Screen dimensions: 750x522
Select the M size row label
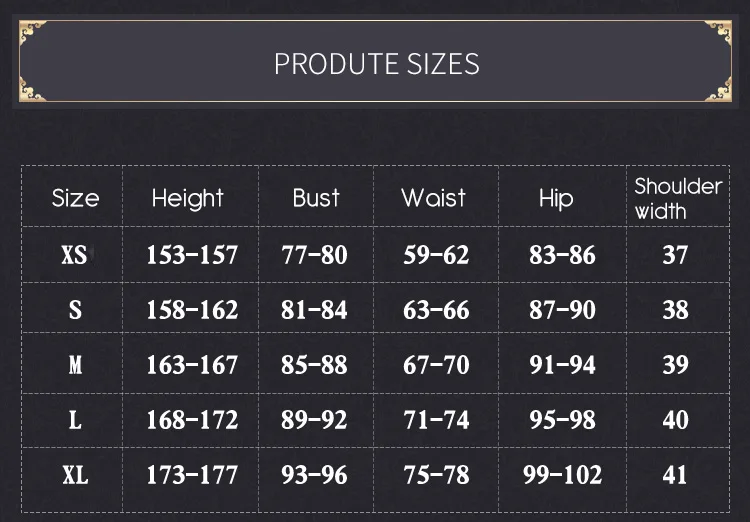coord(75,365)
